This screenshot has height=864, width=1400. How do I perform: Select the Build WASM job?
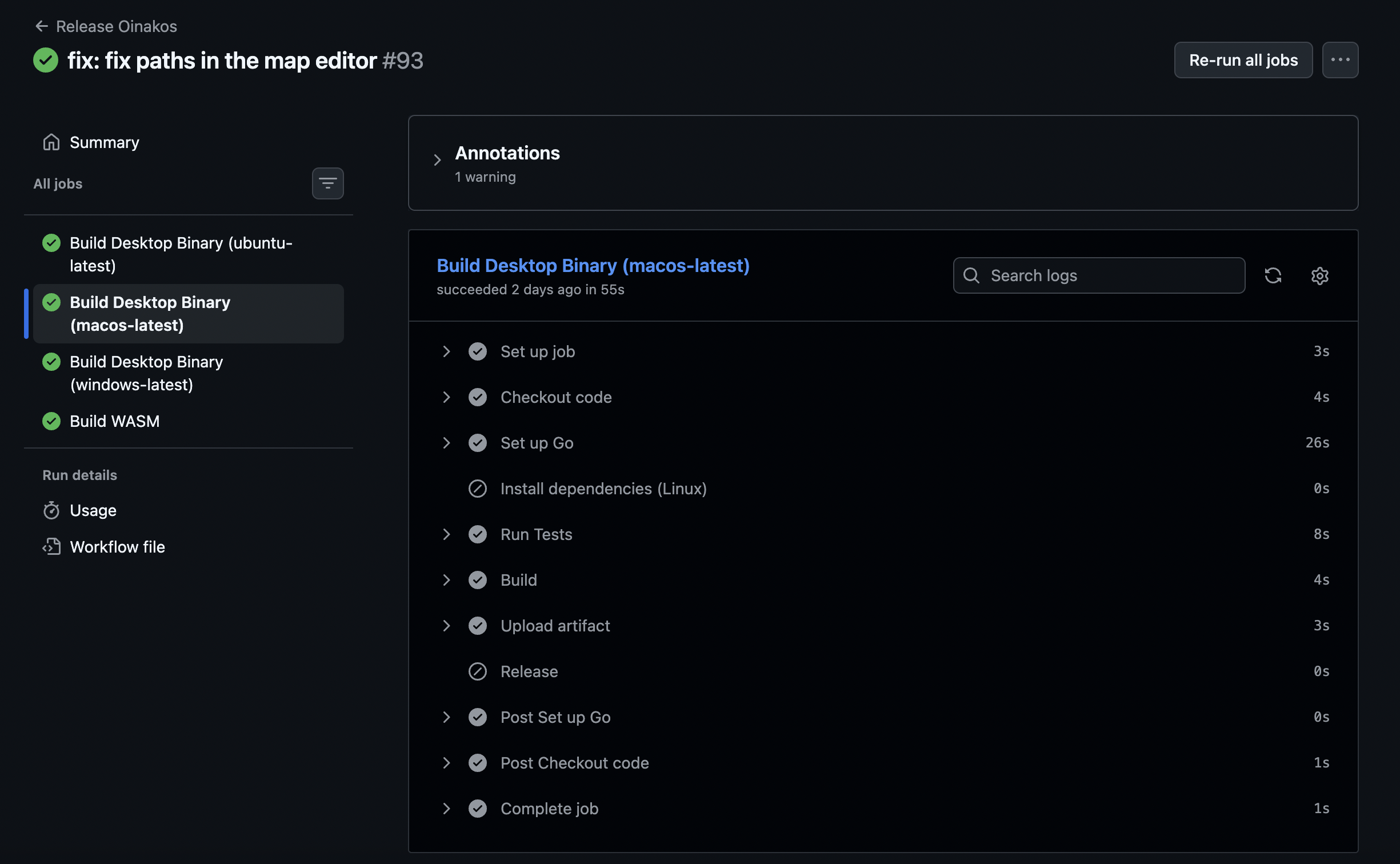114,421
